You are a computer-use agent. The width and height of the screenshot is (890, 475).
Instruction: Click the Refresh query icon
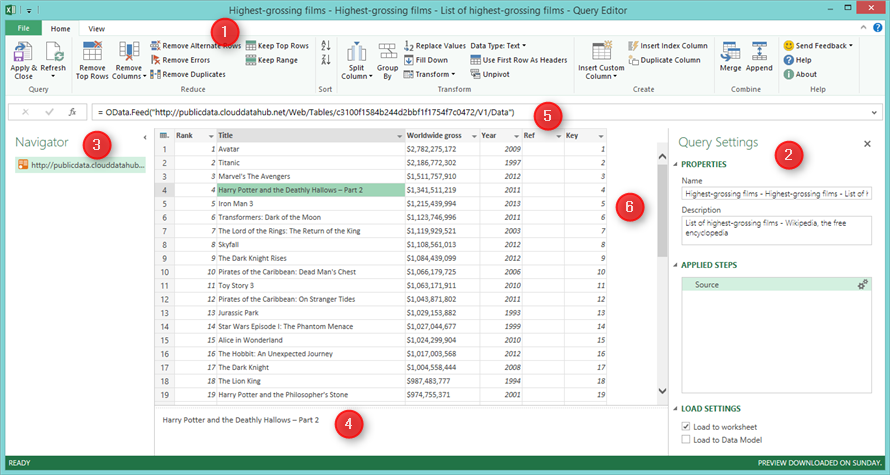click(53, 51)
